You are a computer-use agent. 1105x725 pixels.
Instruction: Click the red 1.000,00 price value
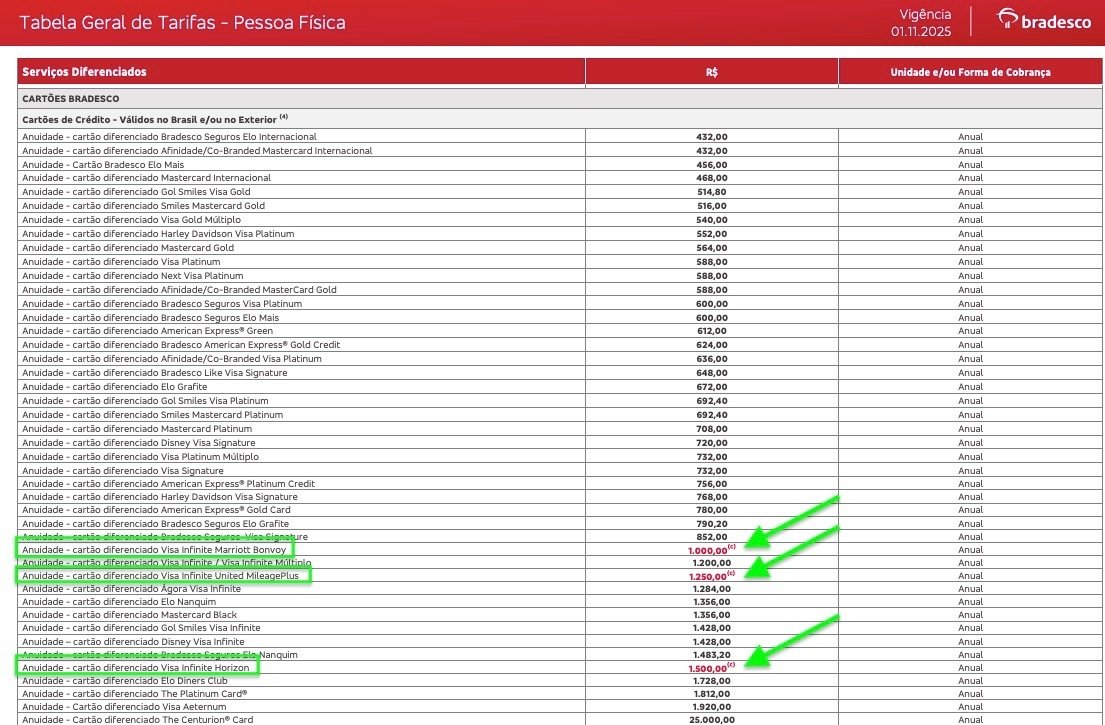(708, 550)
